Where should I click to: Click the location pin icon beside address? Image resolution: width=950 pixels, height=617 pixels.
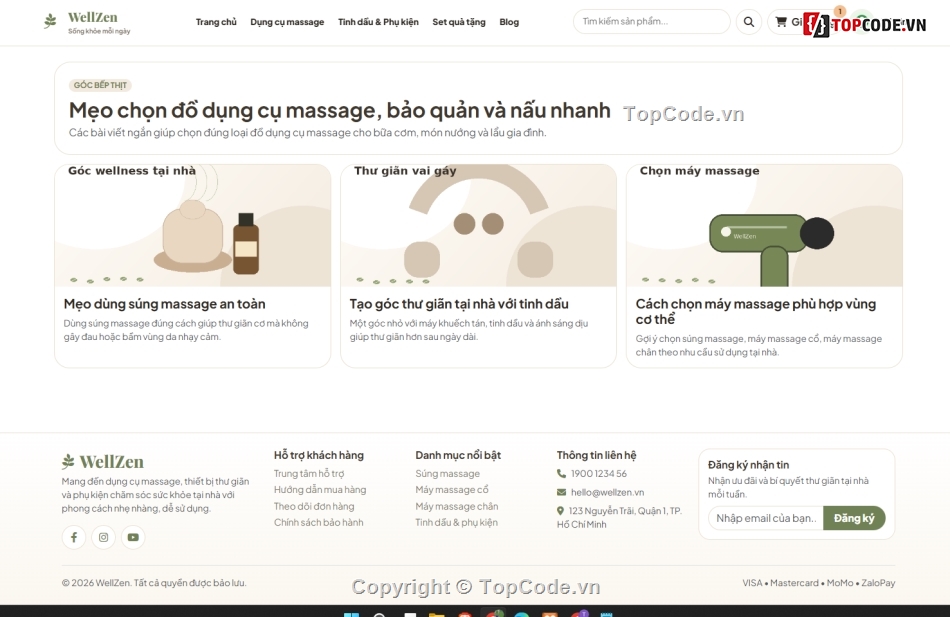click(560, 511)
